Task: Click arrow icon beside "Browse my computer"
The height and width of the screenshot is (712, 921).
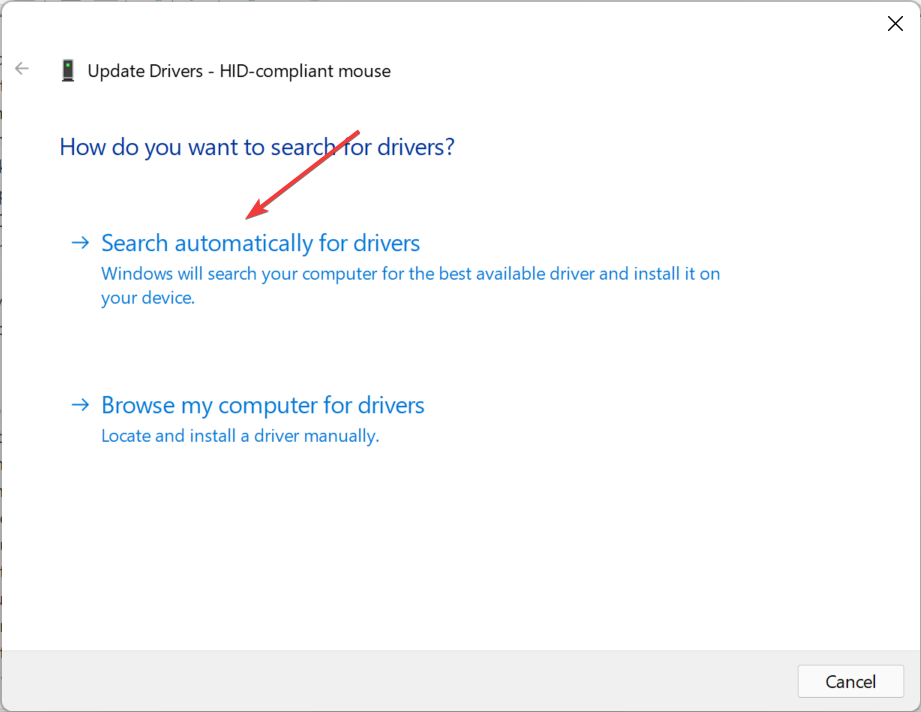Action: pos(80,405)
